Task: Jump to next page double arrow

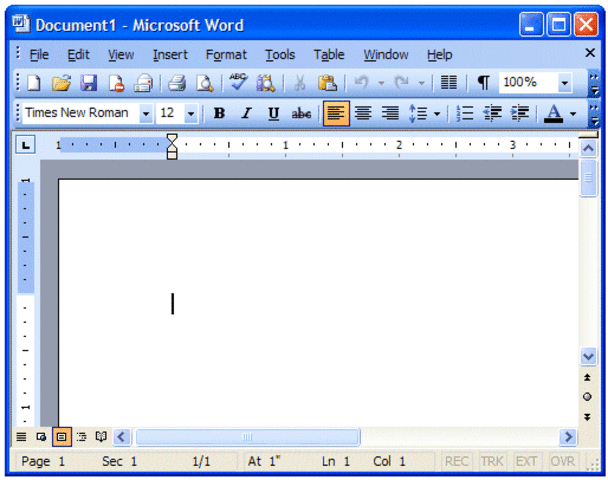Action: [x=587, y=417]
